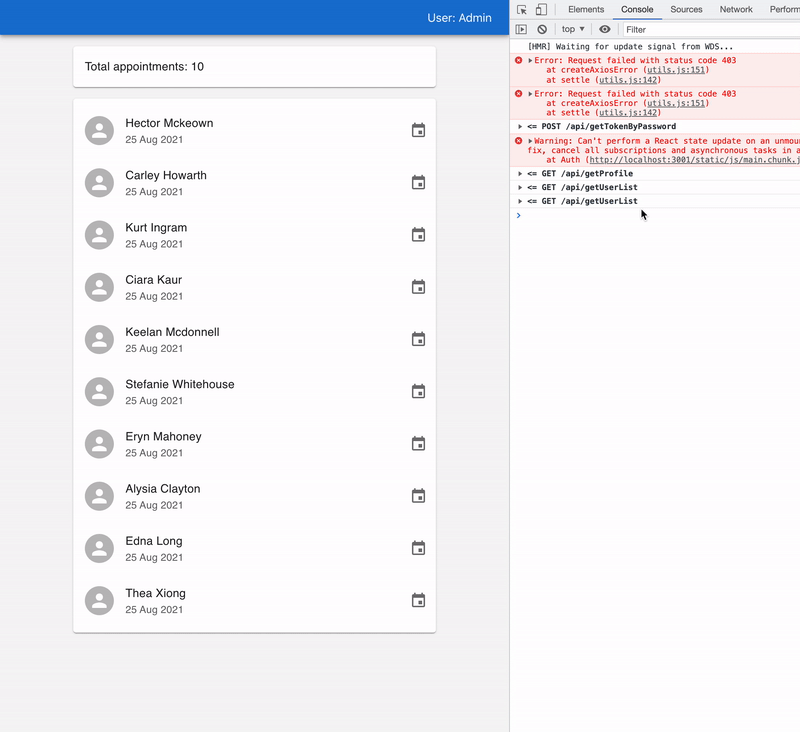Click Alysia Clayton's avatar icon
This screenshot has width=800, height=732.
point(99,496)
